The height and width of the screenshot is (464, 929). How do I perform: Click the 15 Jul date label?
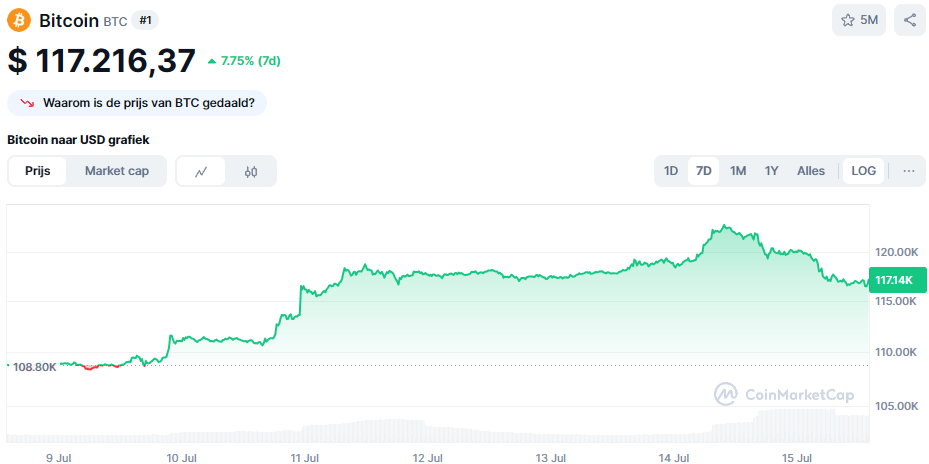tap(797, 458)
